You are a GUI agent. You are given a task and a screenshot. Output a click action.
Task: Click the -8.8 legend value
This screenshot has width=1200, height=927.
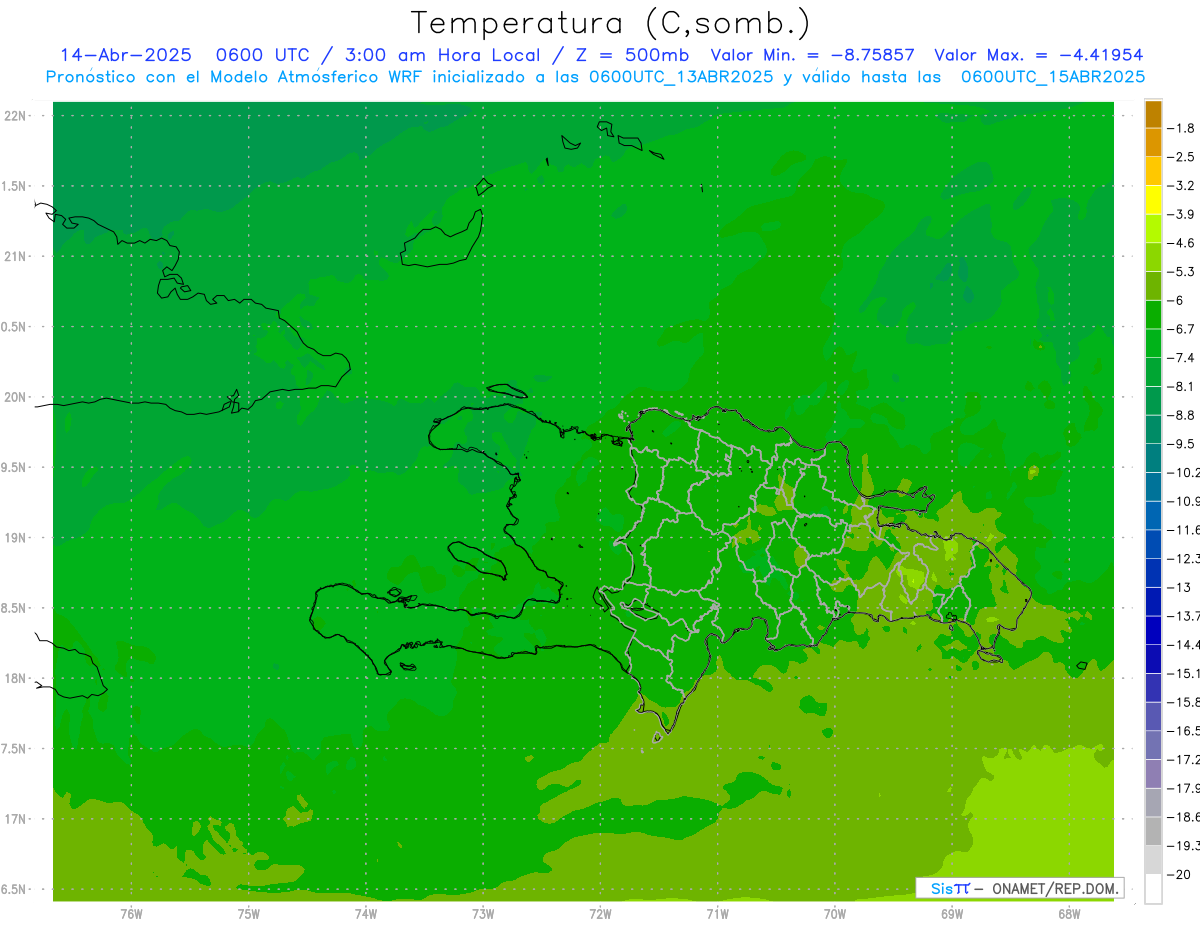point(1183,415)
